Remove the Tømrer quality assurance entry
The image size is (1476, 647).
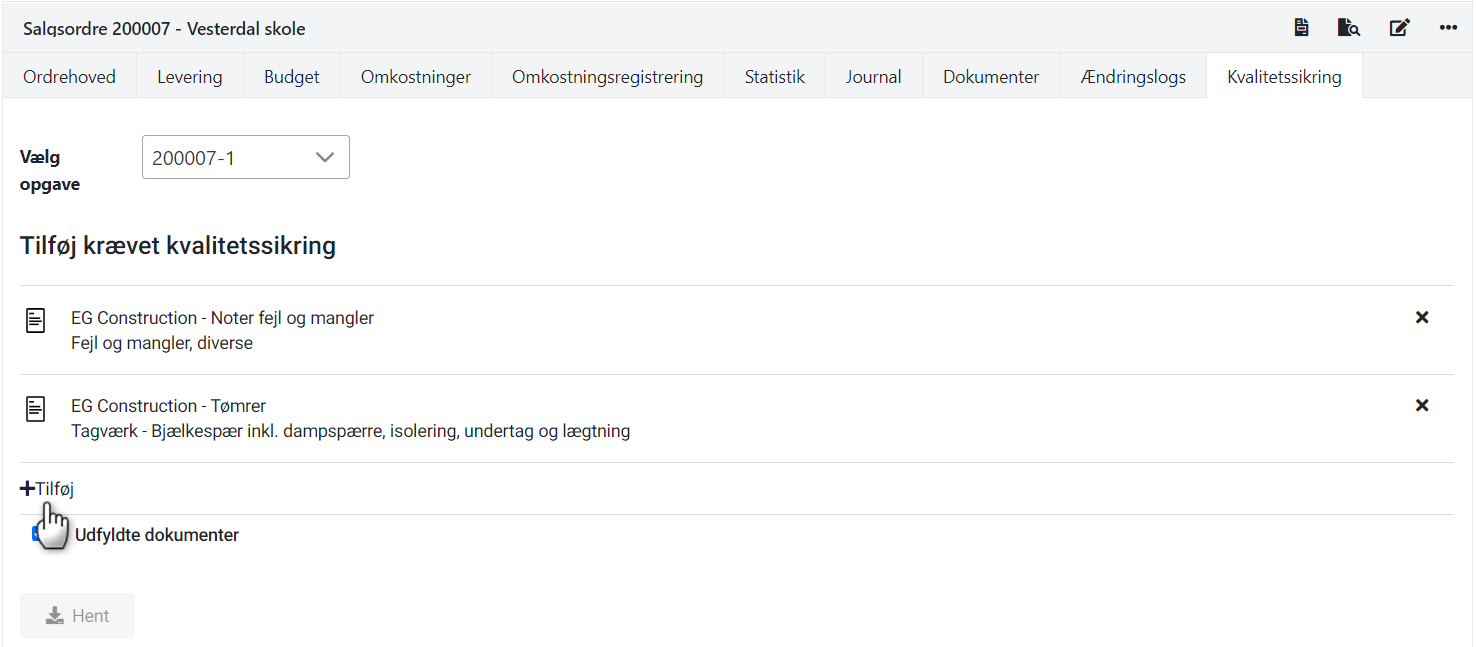[x=1422, y=406]
